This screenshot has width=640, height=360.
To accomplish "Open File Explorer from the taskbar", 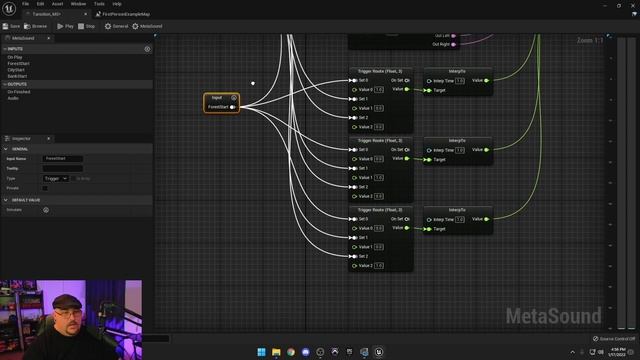I will [x=276, y=352].
